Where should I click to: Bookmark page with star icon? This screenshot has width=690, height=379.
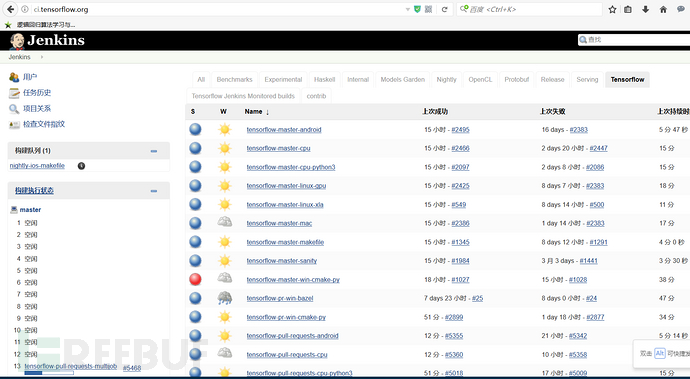pos(612,9)
